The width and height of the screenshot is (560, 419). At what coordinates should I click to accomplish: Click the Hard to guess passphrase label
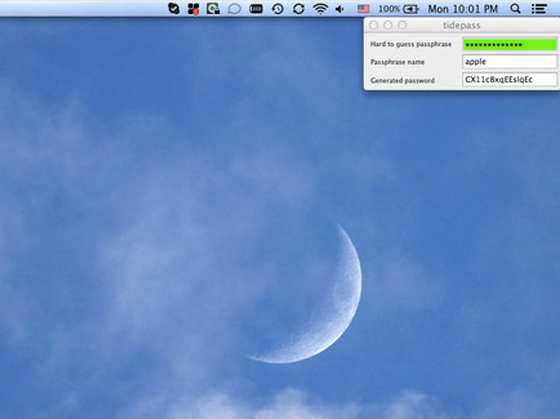click(x=411, y=44)
